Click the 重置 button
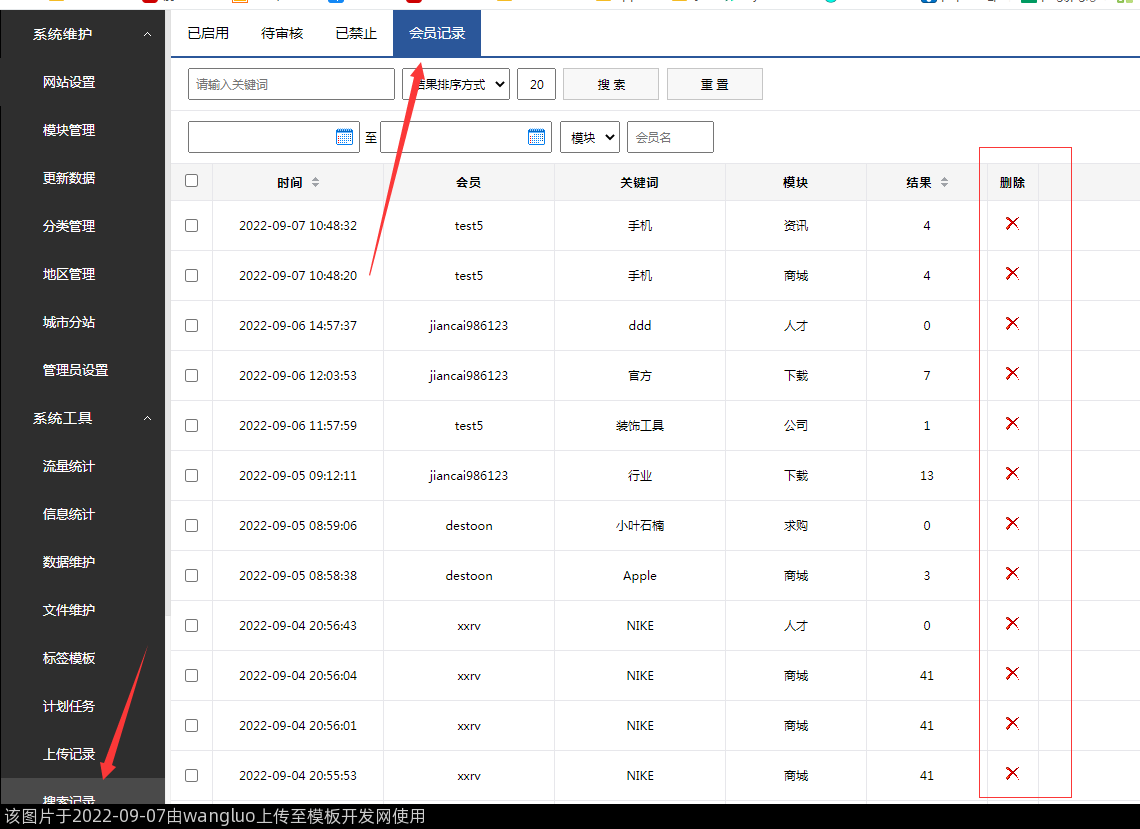This screenshot has width=1140, height=829. point(714,85)
